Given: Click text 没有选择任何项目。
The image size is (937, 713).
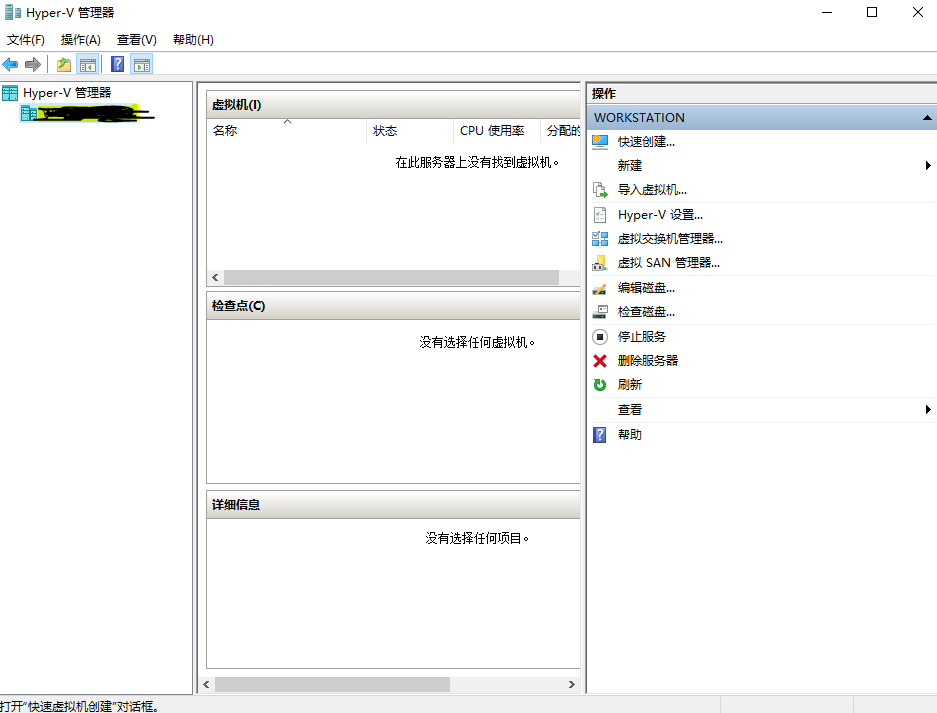Looking at the screenshot, I should point(477,538).
